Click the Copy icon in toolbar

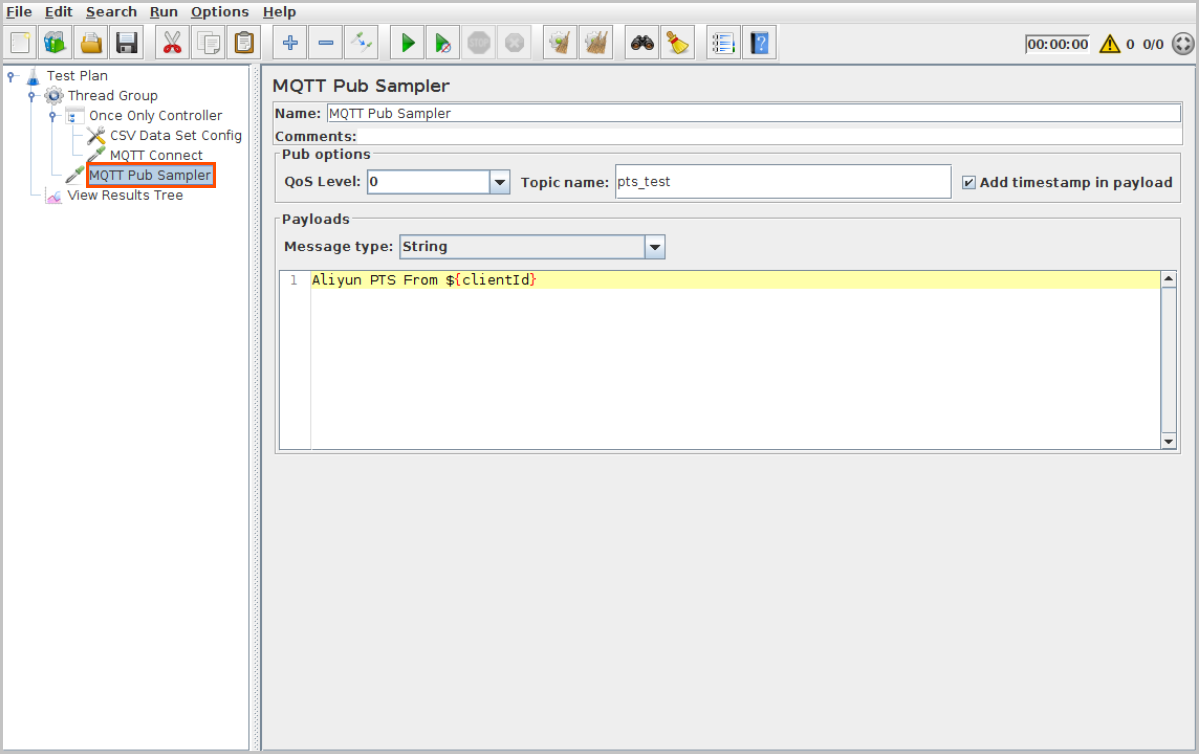pos(208,43)
